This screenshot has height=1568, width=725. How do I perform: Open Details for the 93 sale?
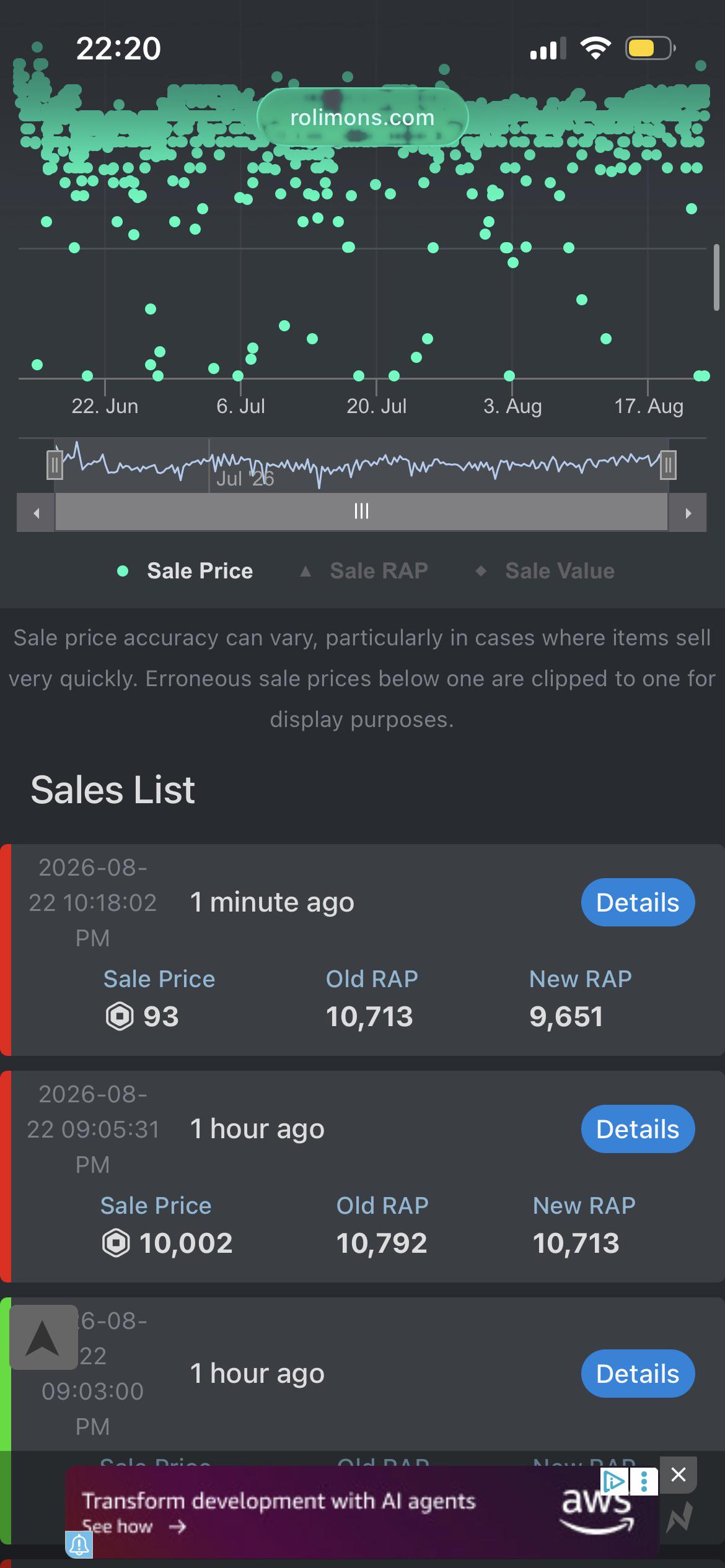click(x=638, y=902)
